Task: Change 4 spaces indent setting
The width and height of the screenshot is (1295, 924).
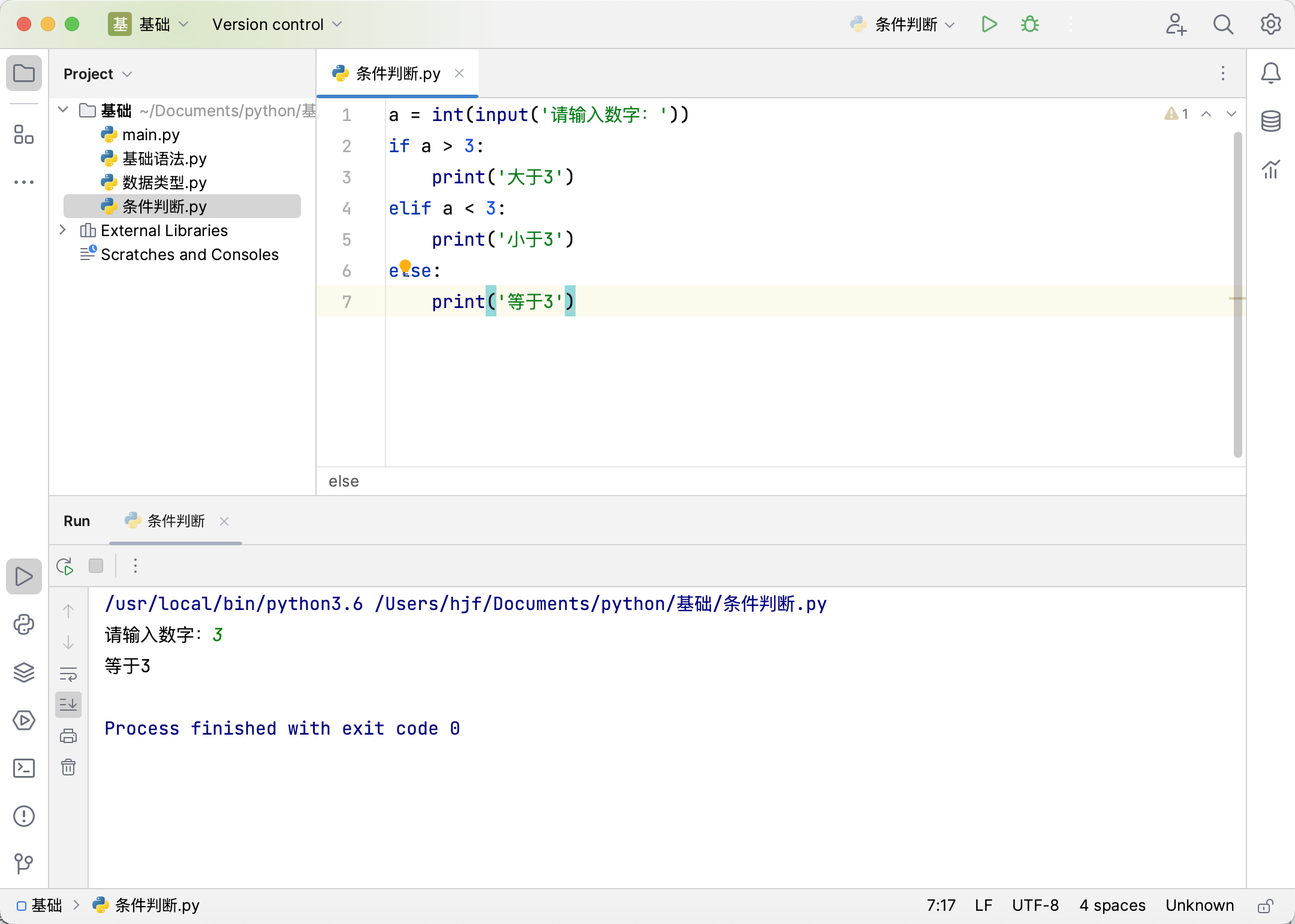Action: point(1112,905)
